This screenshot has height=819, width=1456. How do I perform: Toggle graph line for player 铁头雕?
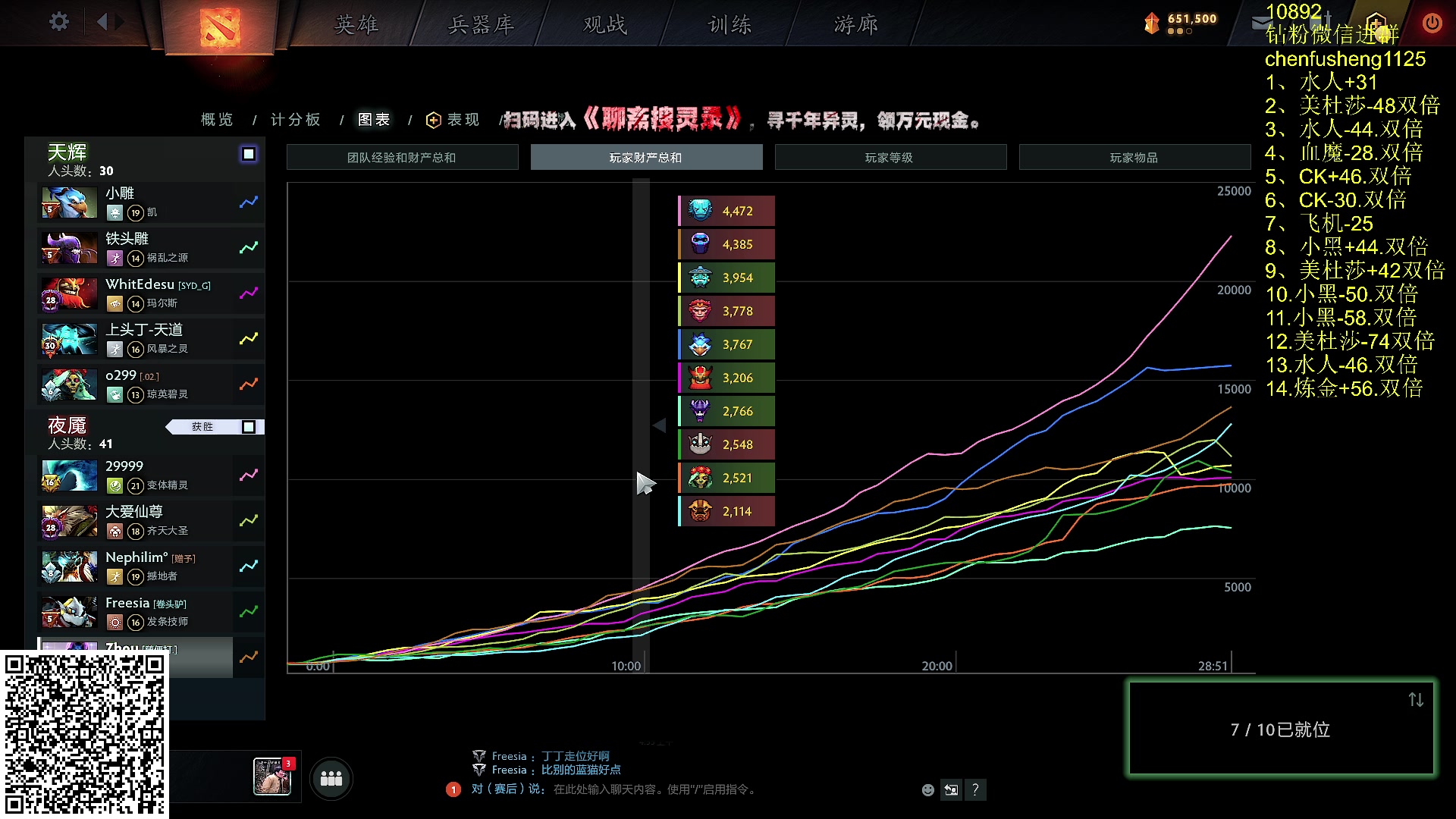coord(249,248)
